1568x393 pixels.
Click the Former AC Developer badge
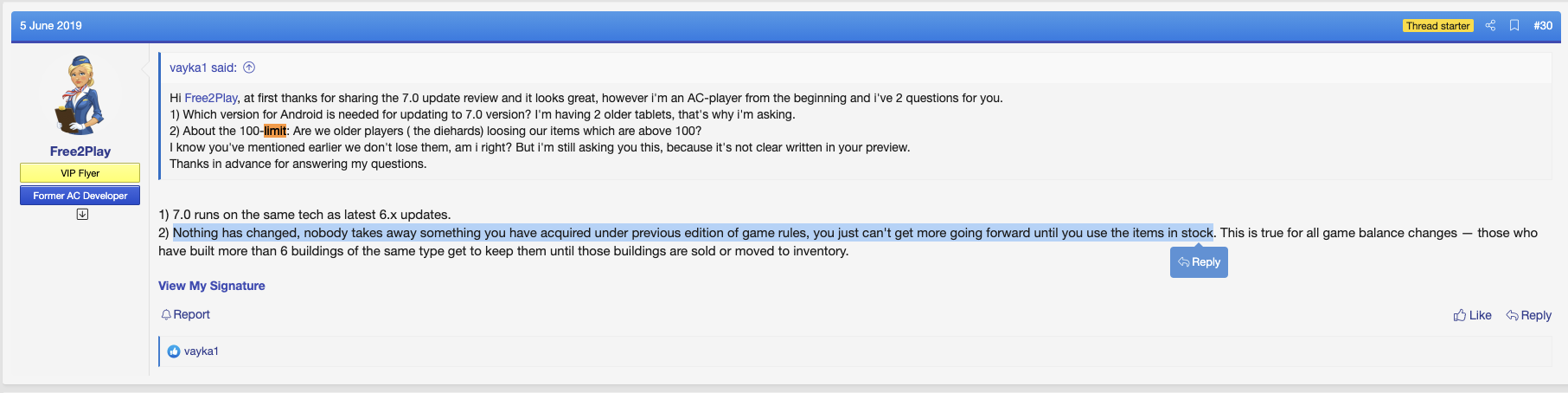point(80,196)
